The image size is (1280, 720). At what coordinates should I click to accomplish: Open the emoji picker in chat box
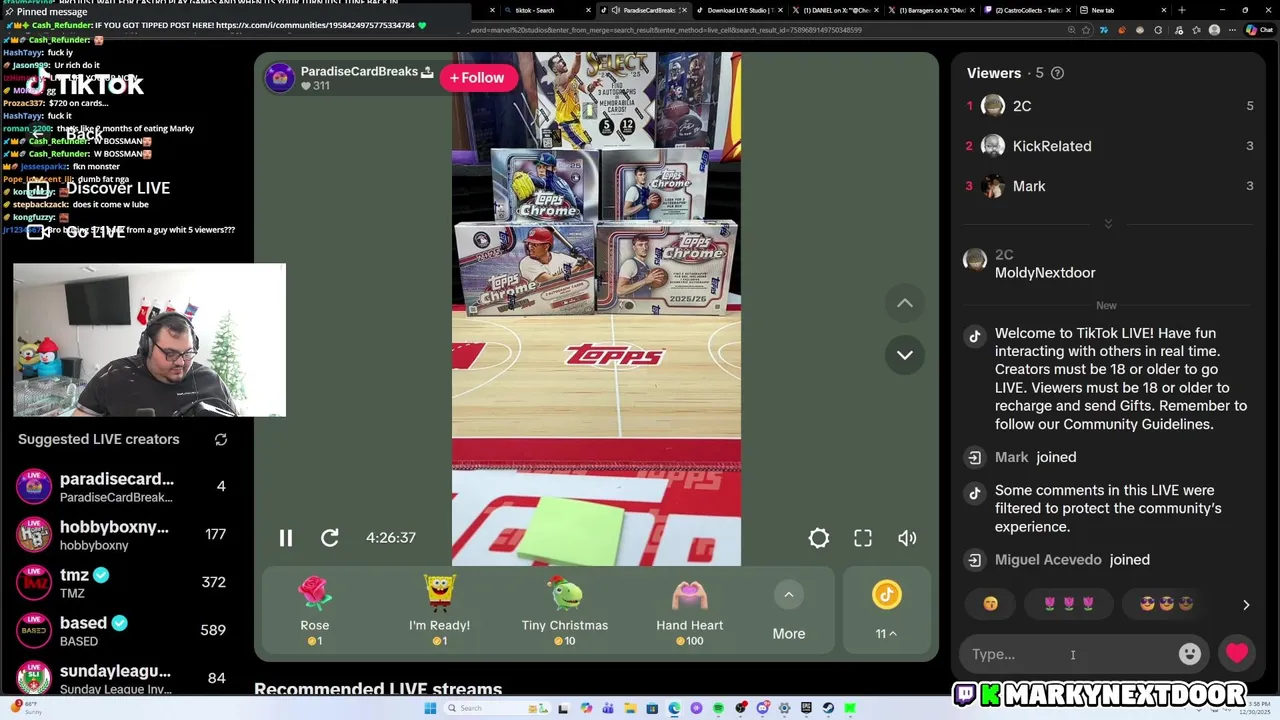pyautogui.click(x=1190, y=654)
